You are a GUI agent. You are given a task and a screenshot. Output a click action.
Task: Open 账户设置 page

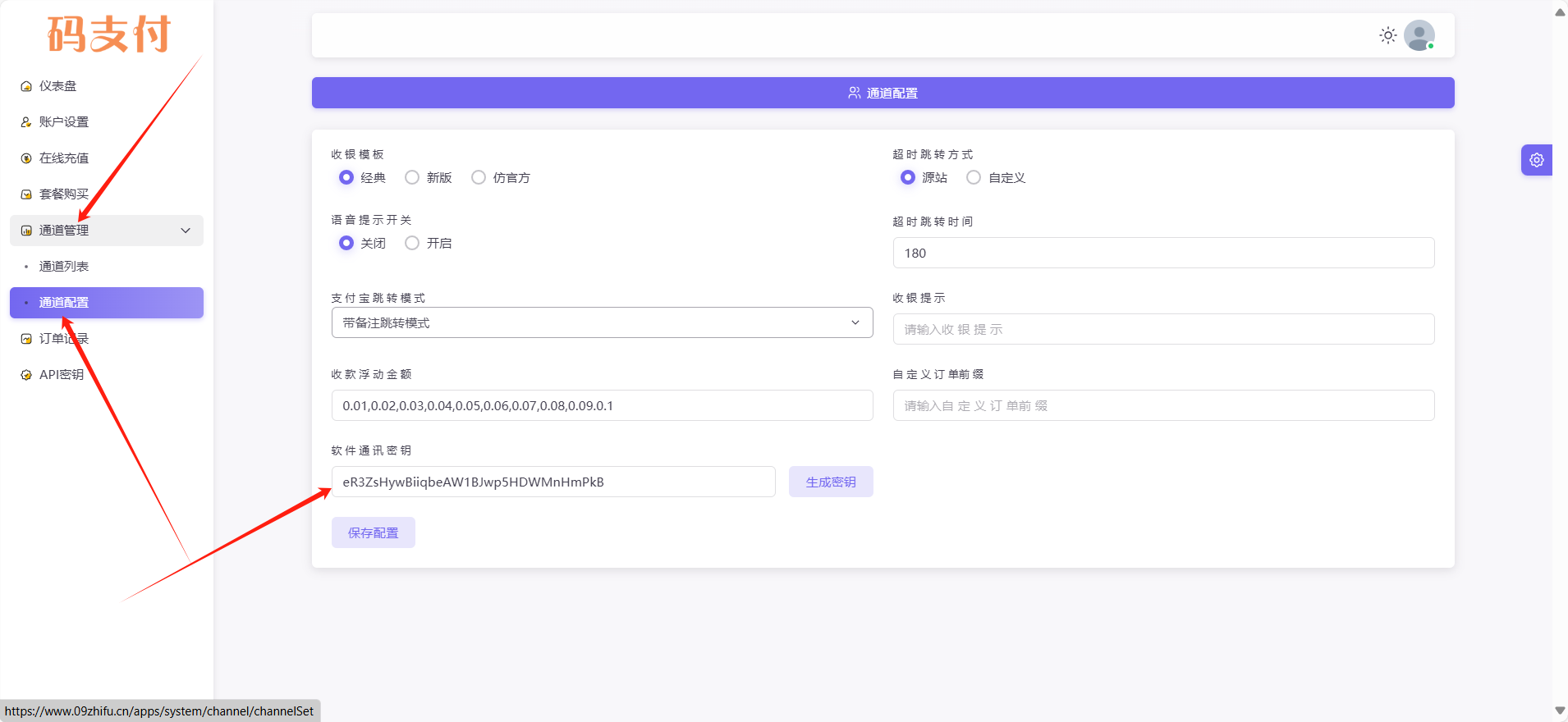coord(107,122)
